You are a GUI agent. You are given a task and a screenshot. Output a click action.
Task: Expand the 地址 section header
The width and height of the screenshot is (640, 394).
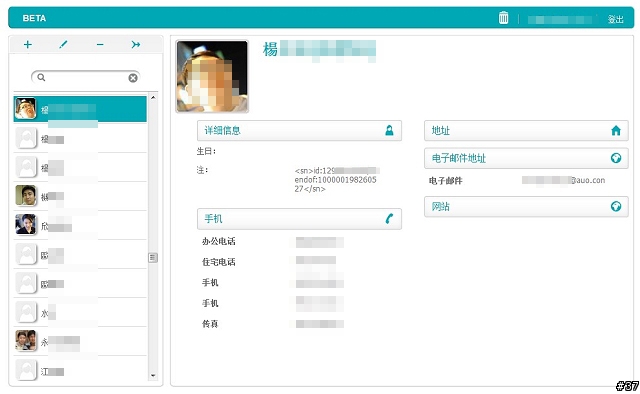click(526, 131)
